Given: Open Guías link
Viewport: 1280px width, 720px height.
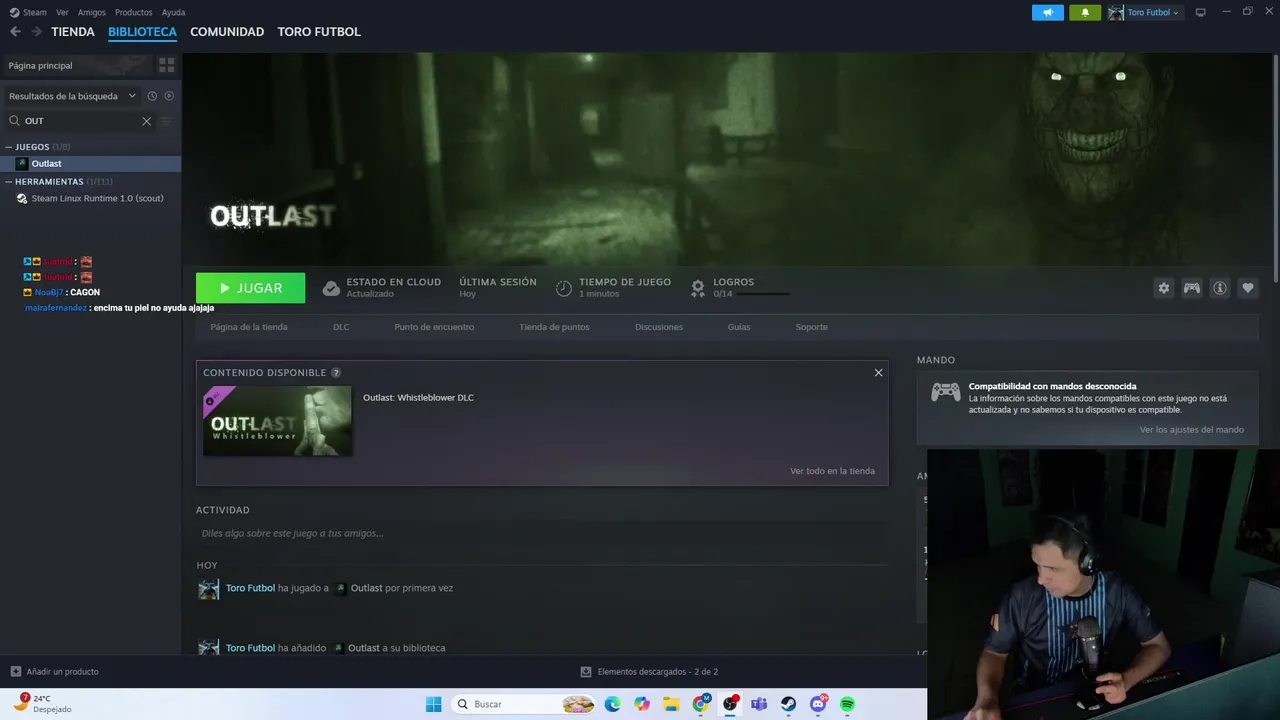Looking at the screenshot, I should coord(739,327).
